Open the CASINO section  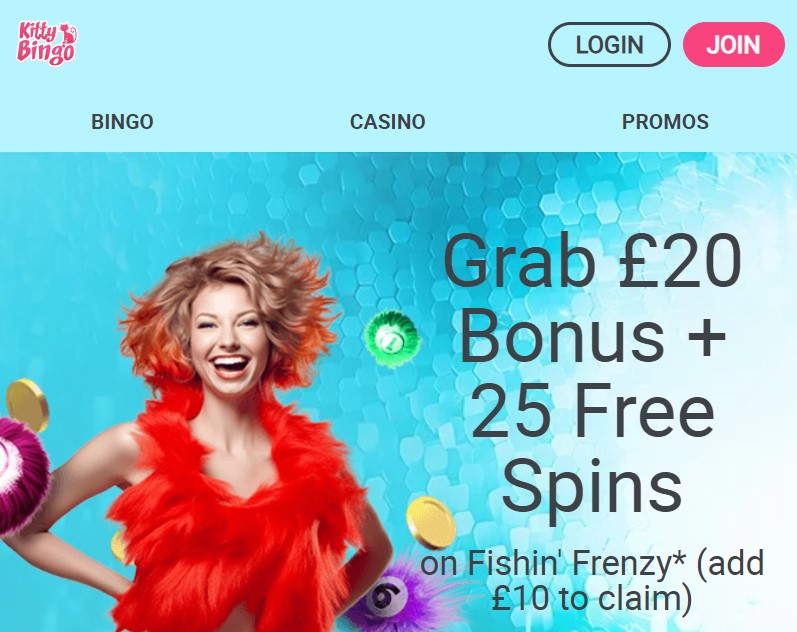point(387,122)
